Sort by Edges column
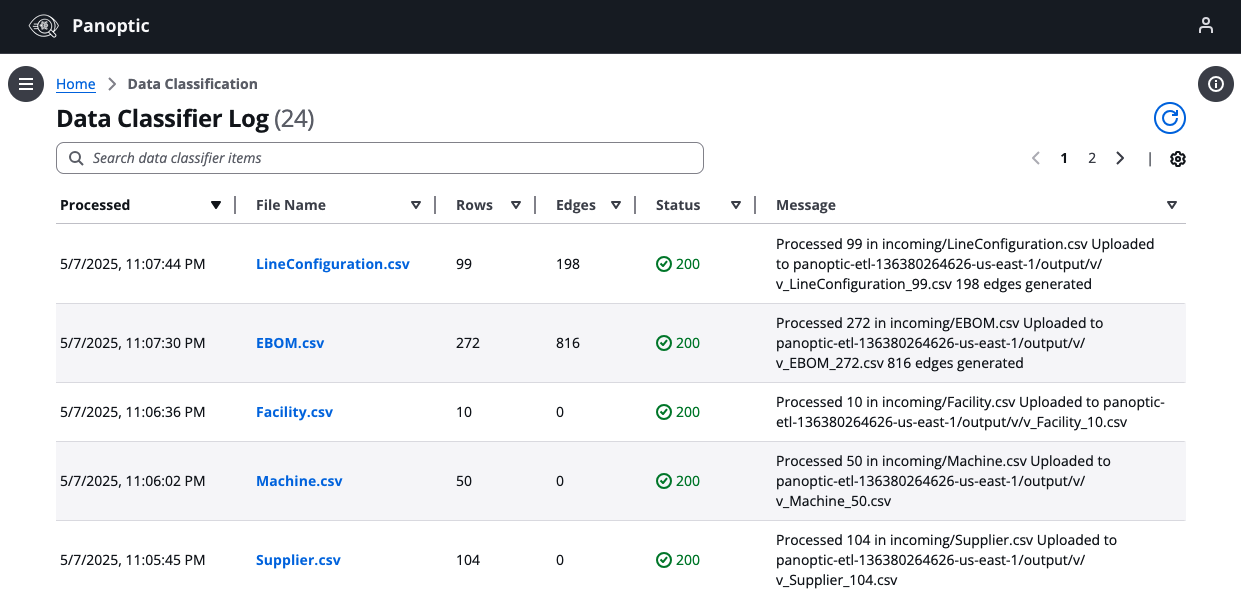Image resolution: width=1241 pixels, height=598 pixels. [616, 205]
